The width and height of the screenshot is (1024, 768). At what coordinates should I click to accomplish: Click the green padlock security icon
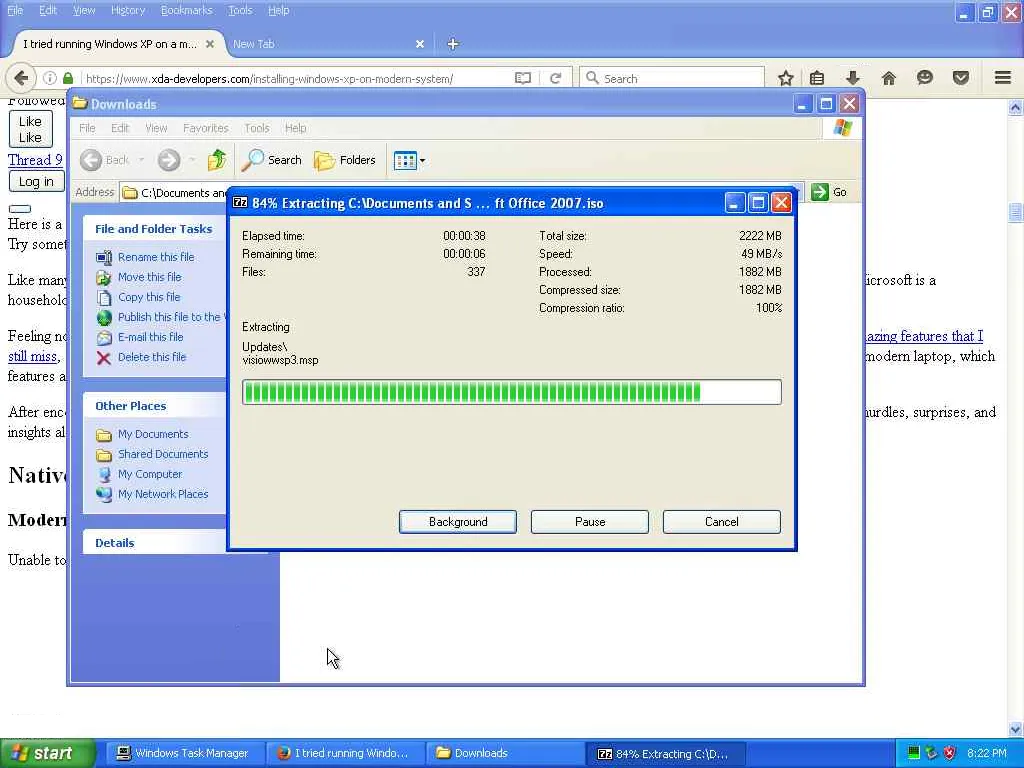click(x=68, y=78)
